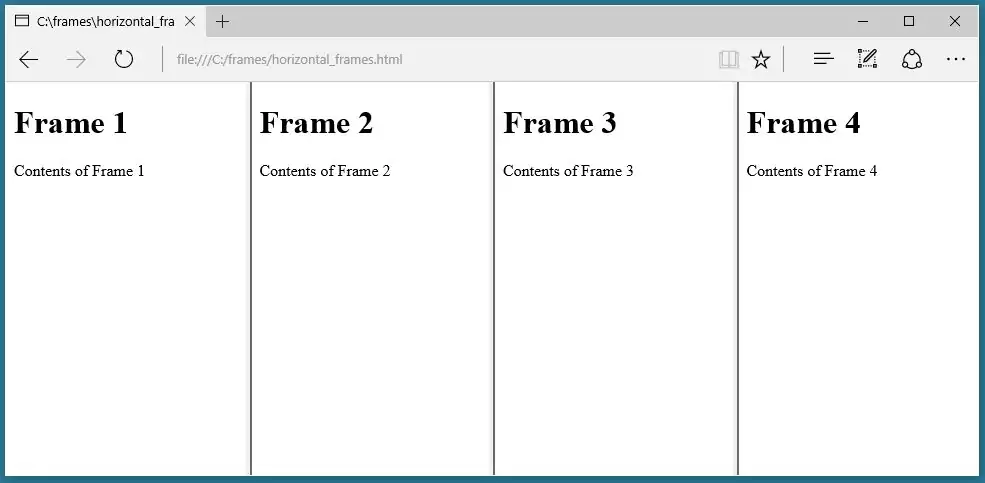Add page to favorites with star
Screen dimensions: 985x483
tap(761, 60)
